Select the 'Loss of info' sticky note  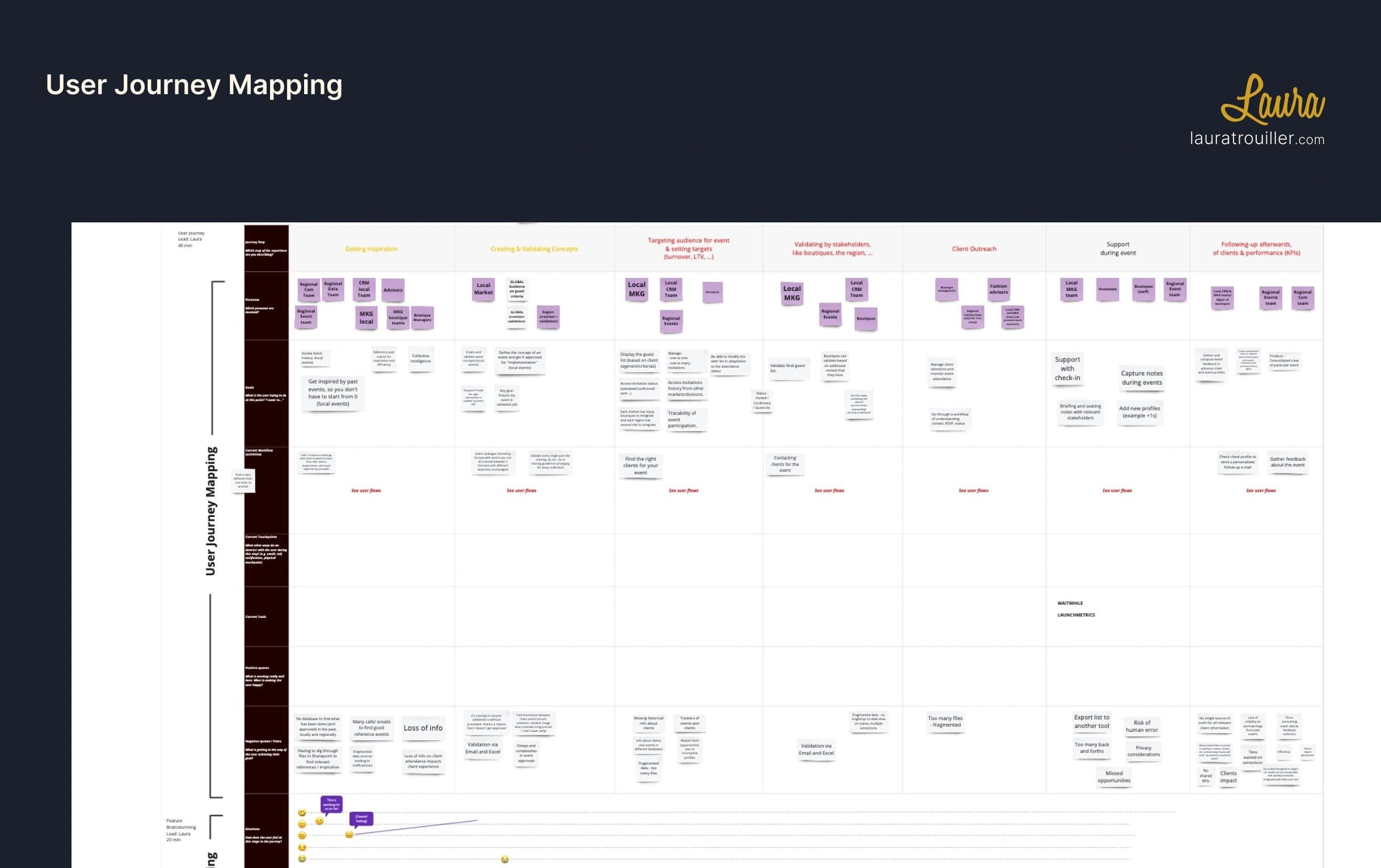pyautogui.click(x=423, y=728)
